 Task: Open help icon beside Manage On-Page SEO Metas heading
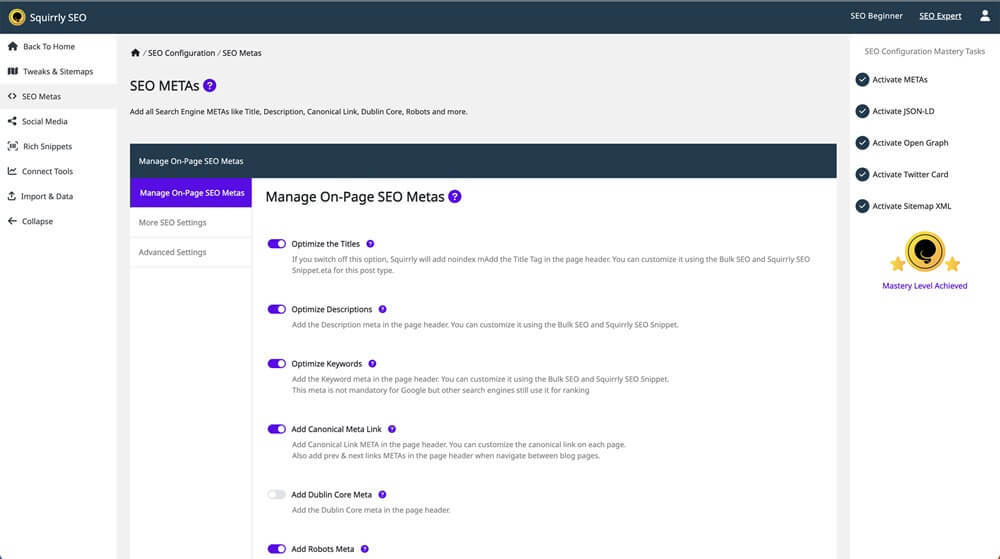click(455, 196)
